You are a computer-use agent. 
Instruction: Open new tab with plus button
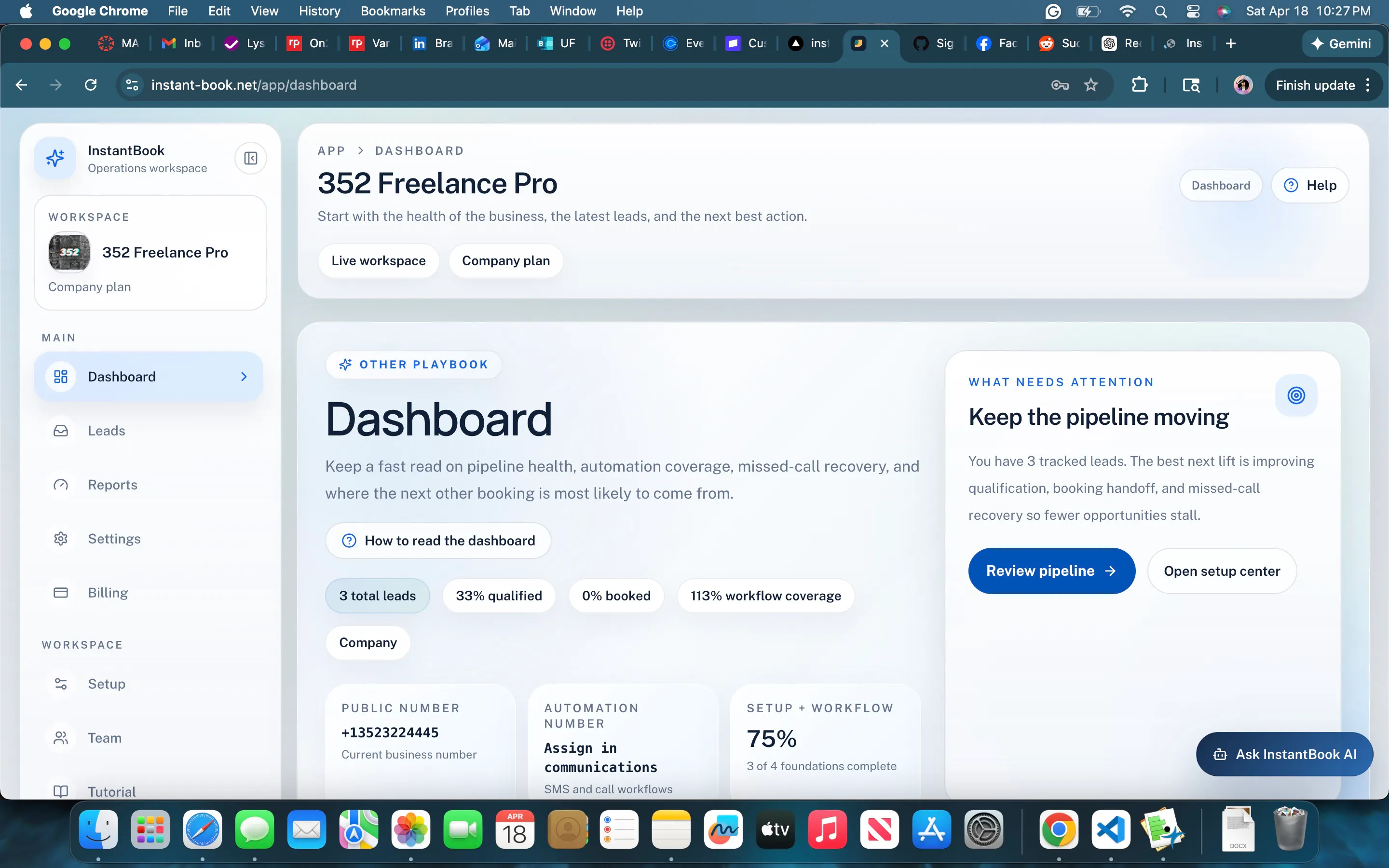pyautogui.click(x=1231, y=43)
